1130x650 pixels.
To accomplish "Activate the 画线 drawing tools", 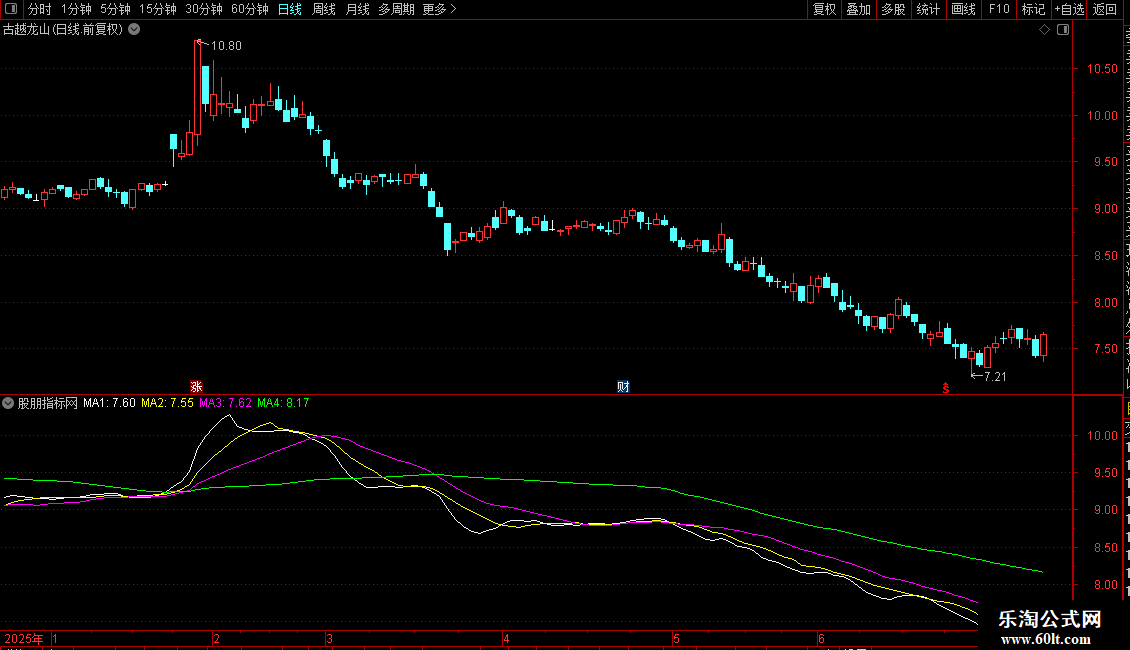I will click(964, 9).
